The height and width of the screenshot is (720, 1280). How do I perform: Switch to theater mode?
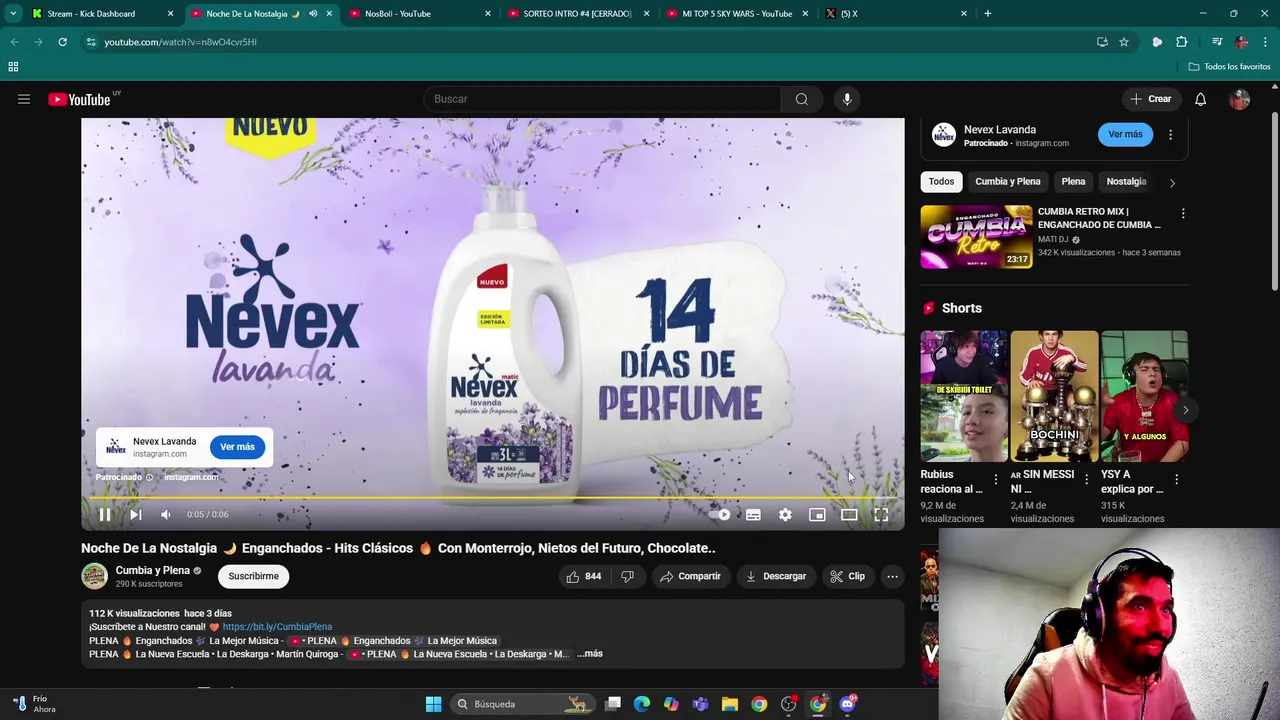(849, 514)
